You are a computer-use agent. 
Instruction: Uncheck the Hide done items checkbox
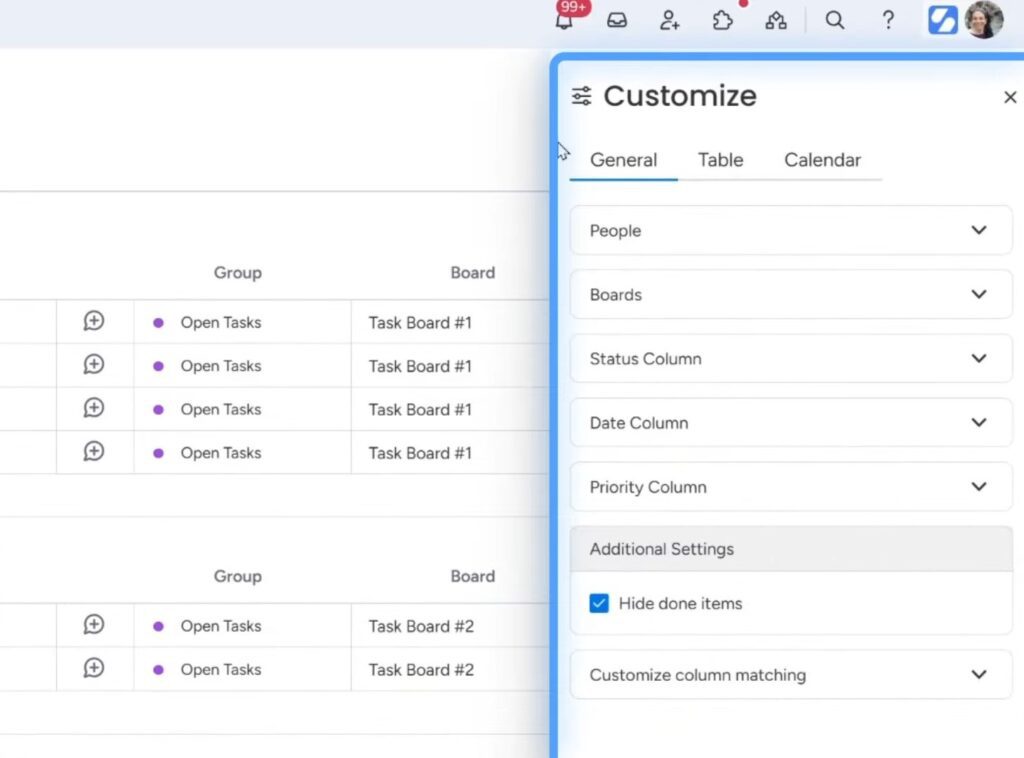coord(599,603)
